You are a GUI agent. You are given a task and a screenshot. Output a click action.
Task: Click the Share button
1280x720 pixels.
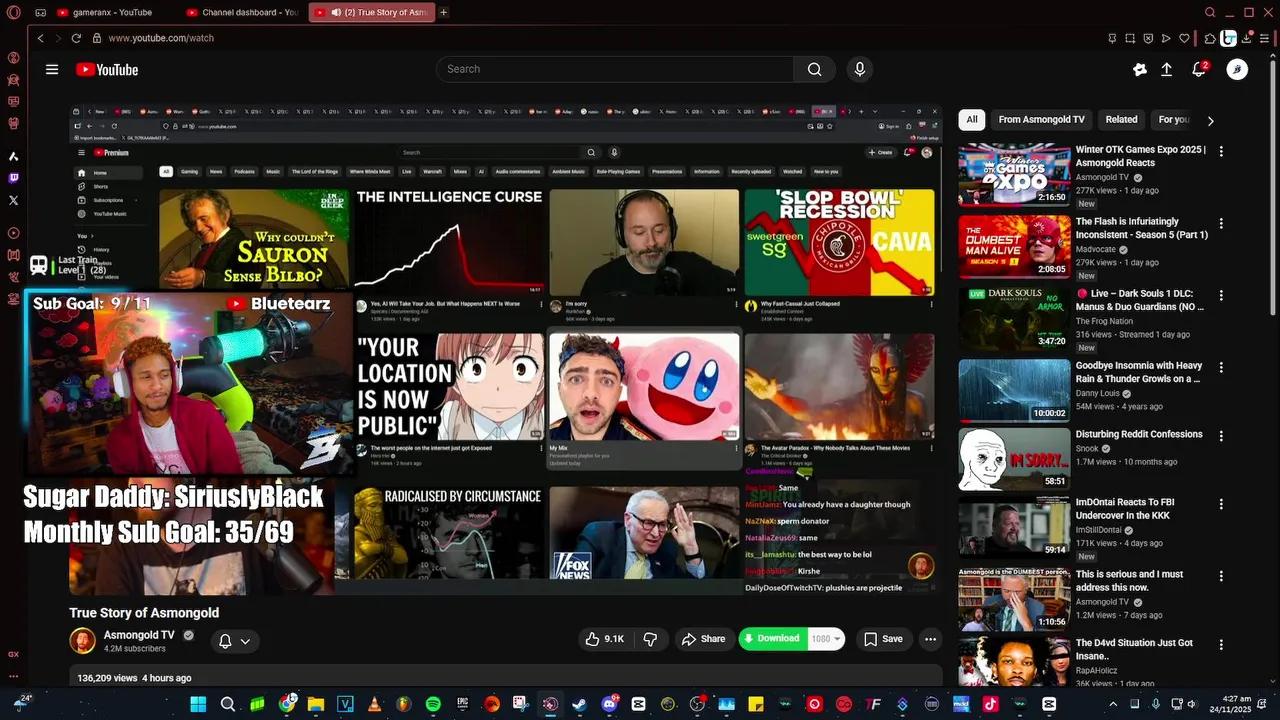click(x=703, y=639)
